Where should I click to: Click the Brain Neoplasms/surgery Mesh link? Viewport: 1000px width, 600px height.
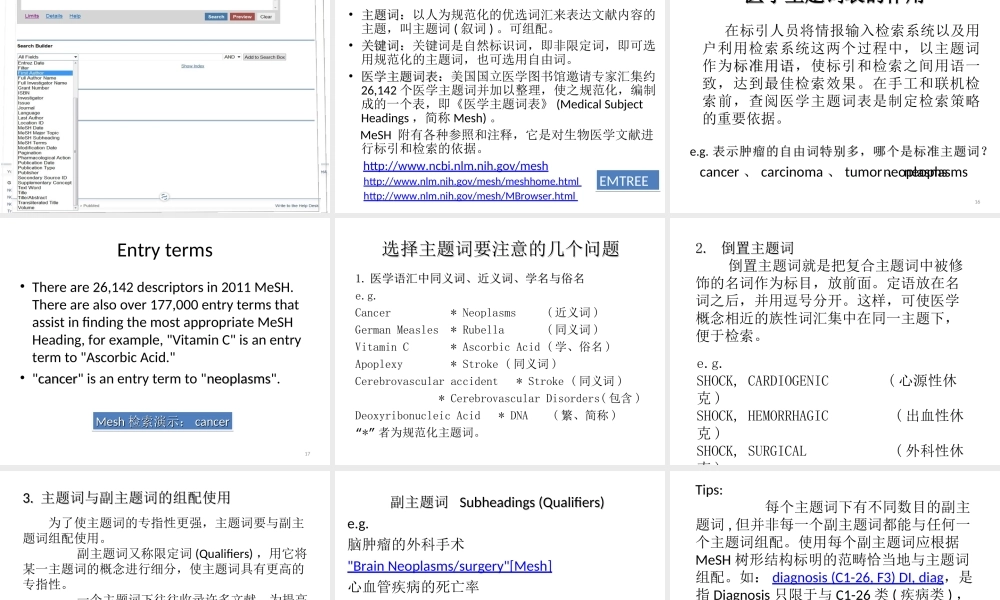click(x=449, y=565)
